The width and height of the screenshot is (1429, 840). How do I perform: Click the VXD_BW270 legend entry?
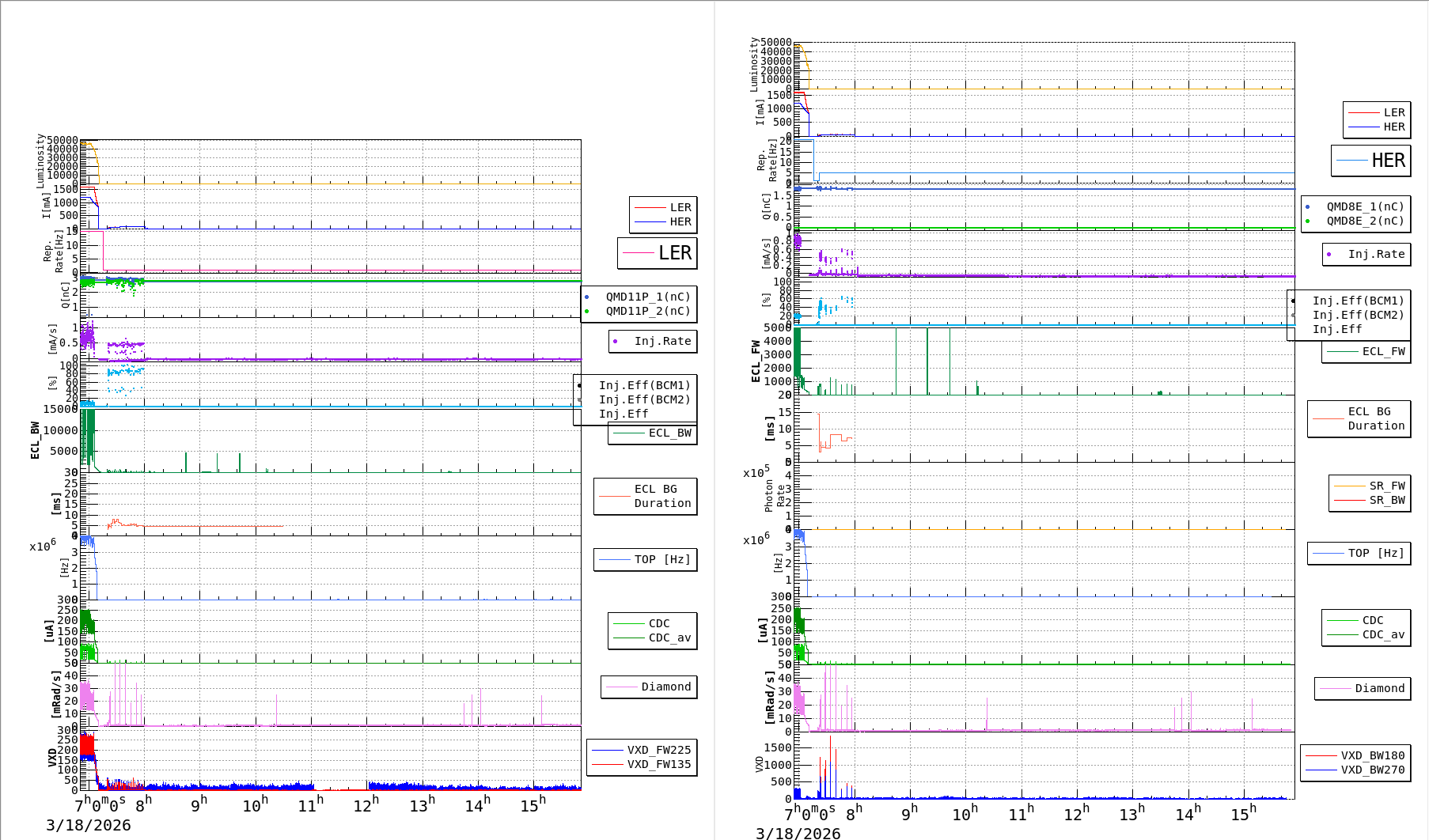(x=1371, y=770)
